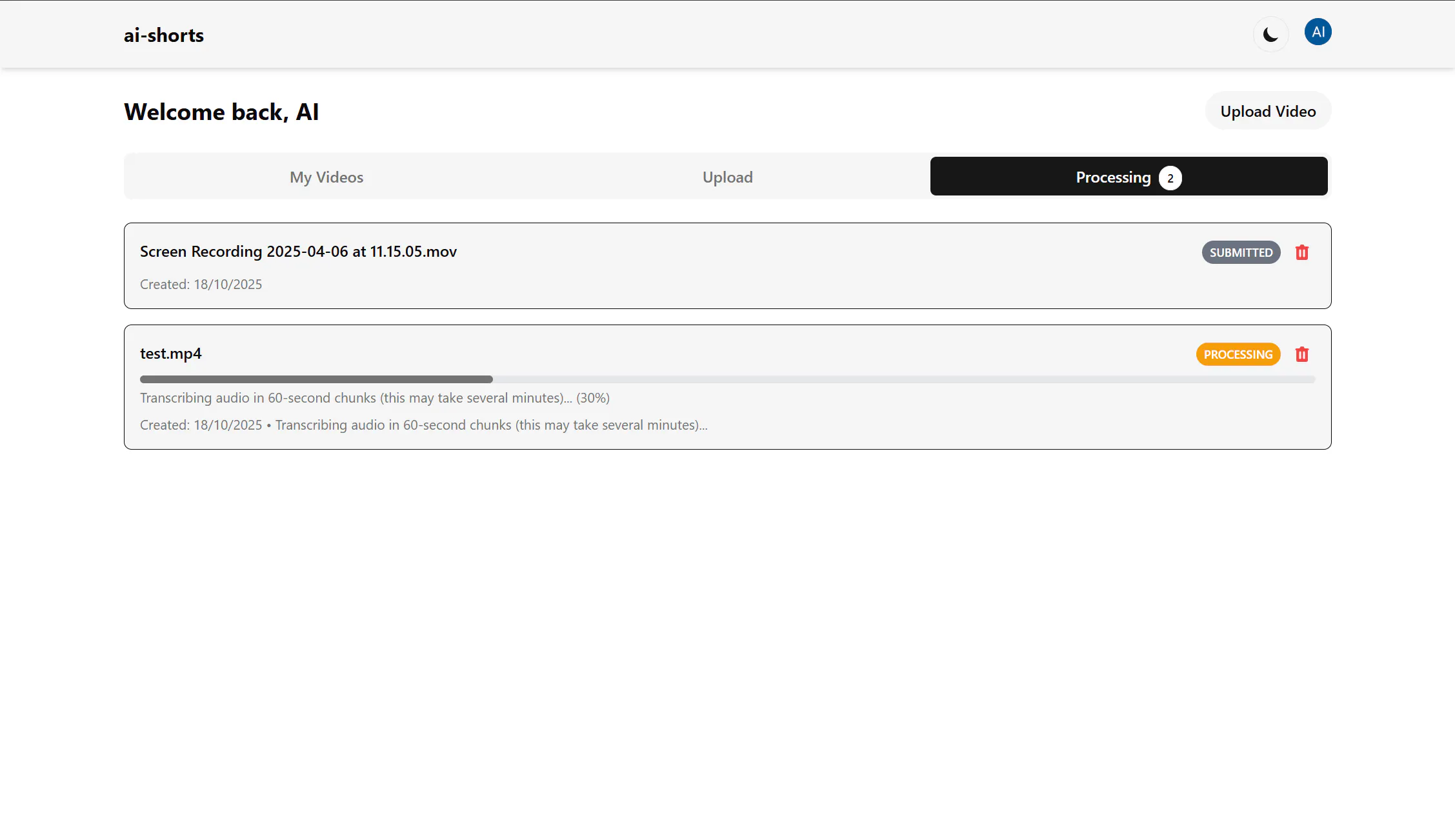
Task: Click the test.mp4 'Created: 18/10/2025 • Transcribing audio' line
Action: click(424, 425)
